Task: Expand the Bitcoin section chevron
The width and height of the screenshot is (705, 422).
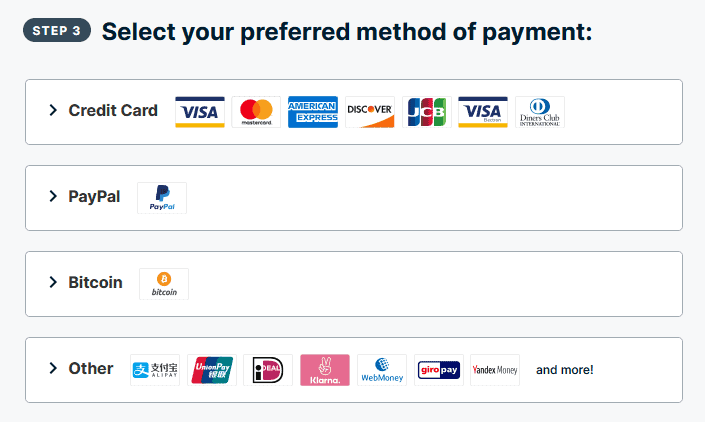Action: (x=53, y=283)
